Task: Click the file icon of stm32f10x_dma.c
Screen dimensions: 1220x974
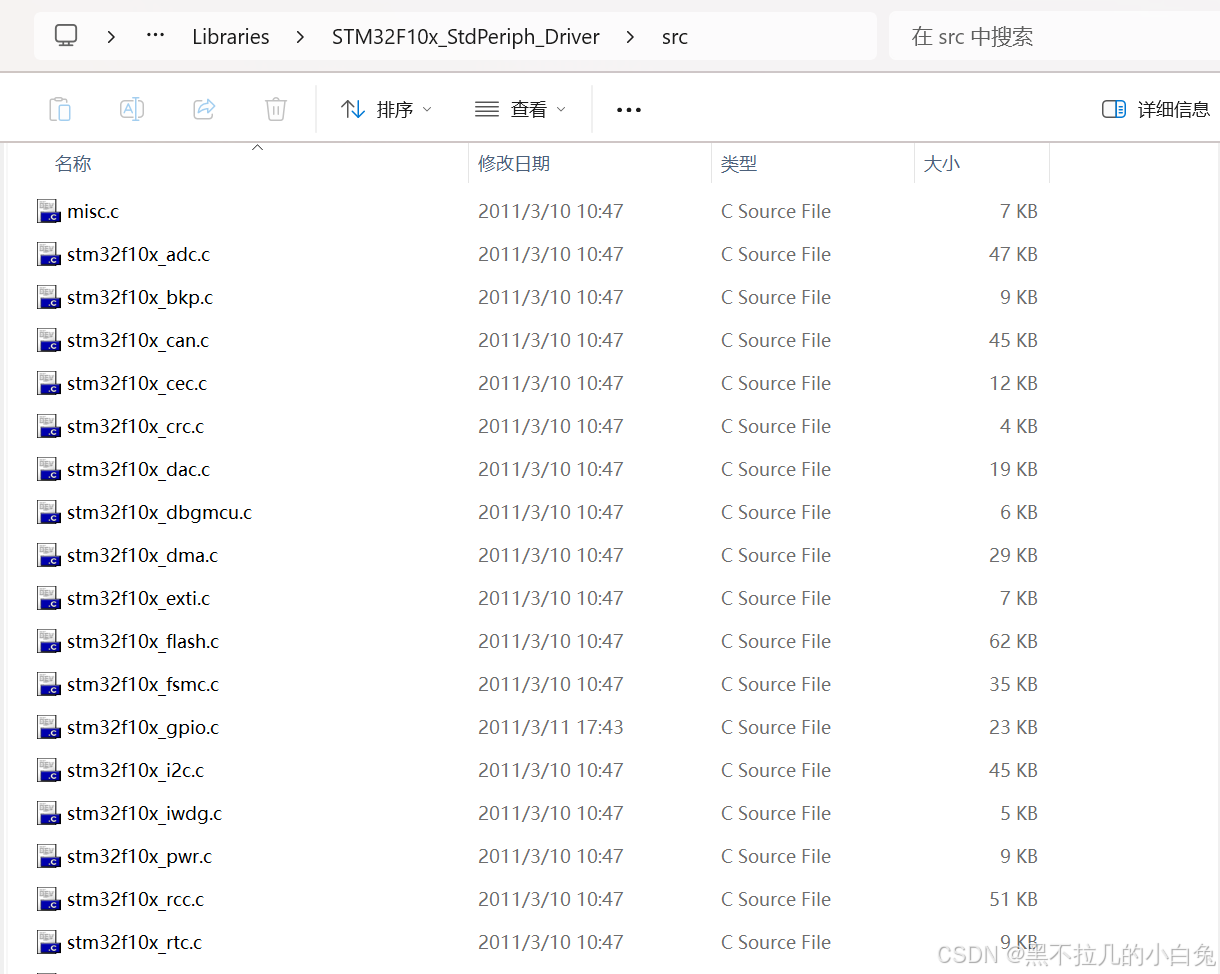Action: click(x=49, y=555)
